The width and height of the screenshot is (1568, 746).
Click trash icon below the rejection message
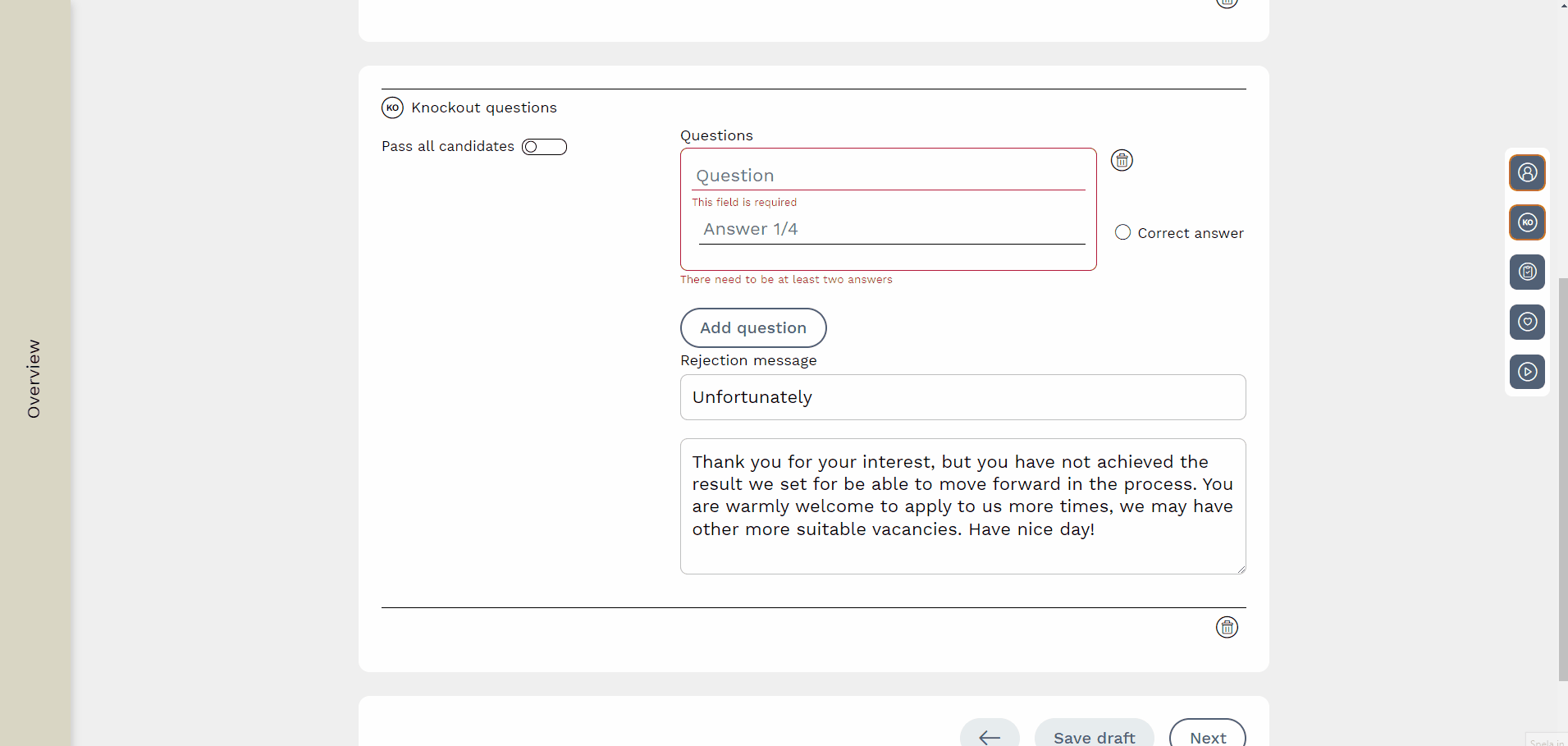tap(1227, 628)
